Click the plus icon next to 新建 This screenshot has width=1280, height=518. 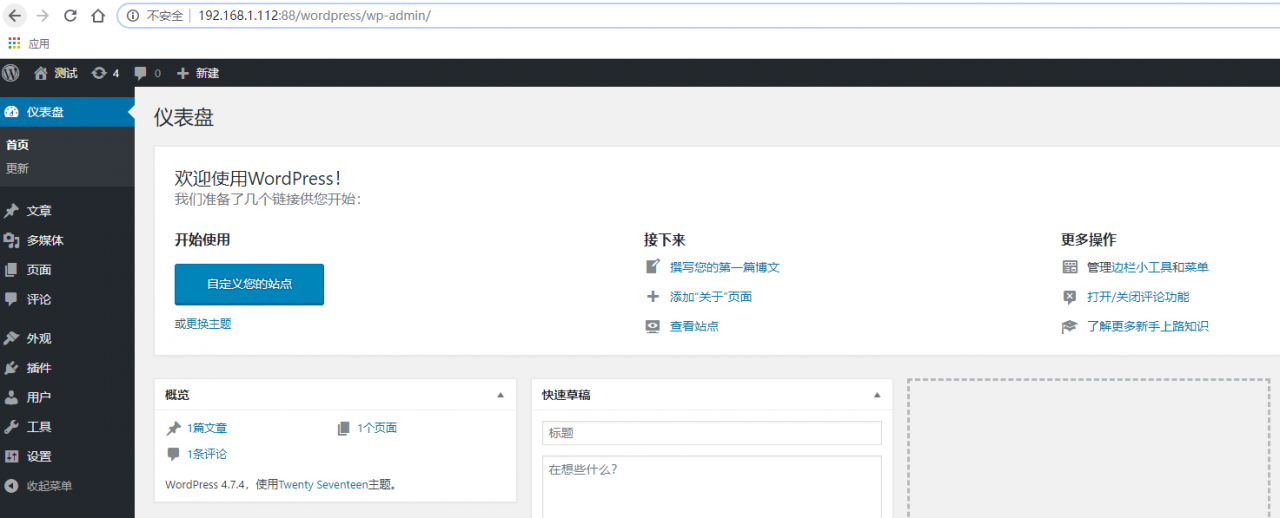(183, 73)
